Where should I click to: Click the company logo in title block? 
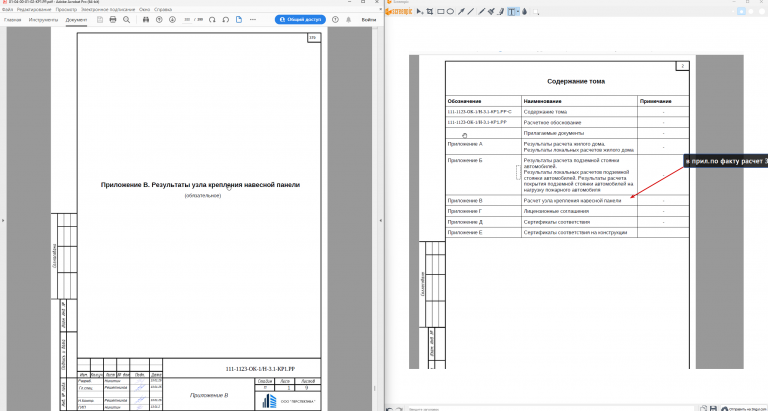click(x=269, y=401)
